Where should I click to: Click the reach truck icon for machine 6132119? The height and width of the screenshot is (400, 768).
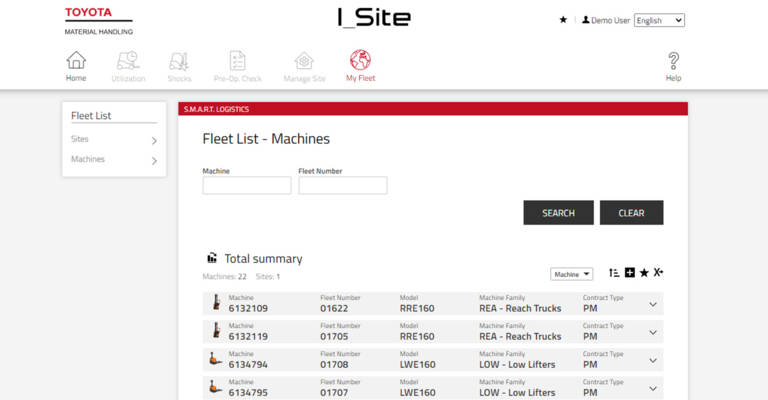click(x=216, y=330)
